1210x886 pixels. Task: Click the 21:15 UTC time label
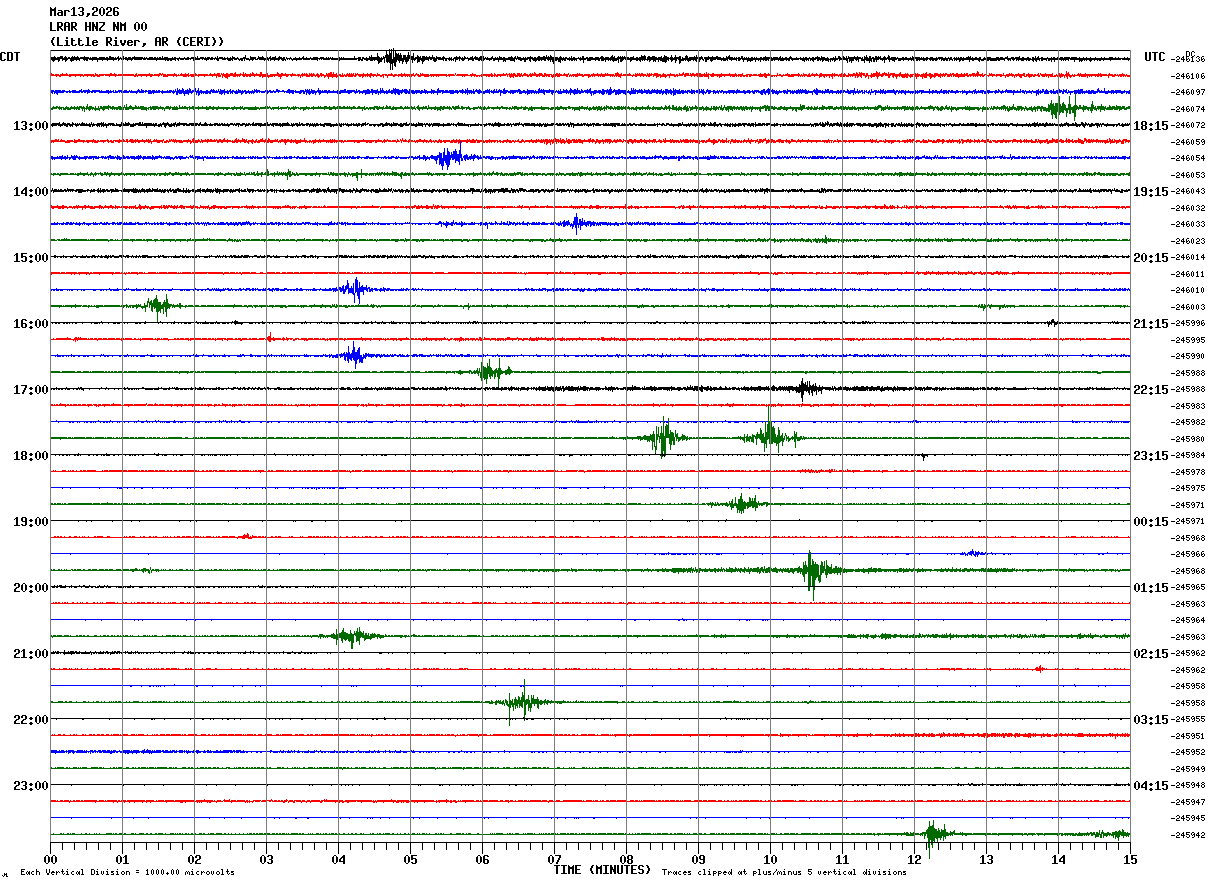point(1151,323)
